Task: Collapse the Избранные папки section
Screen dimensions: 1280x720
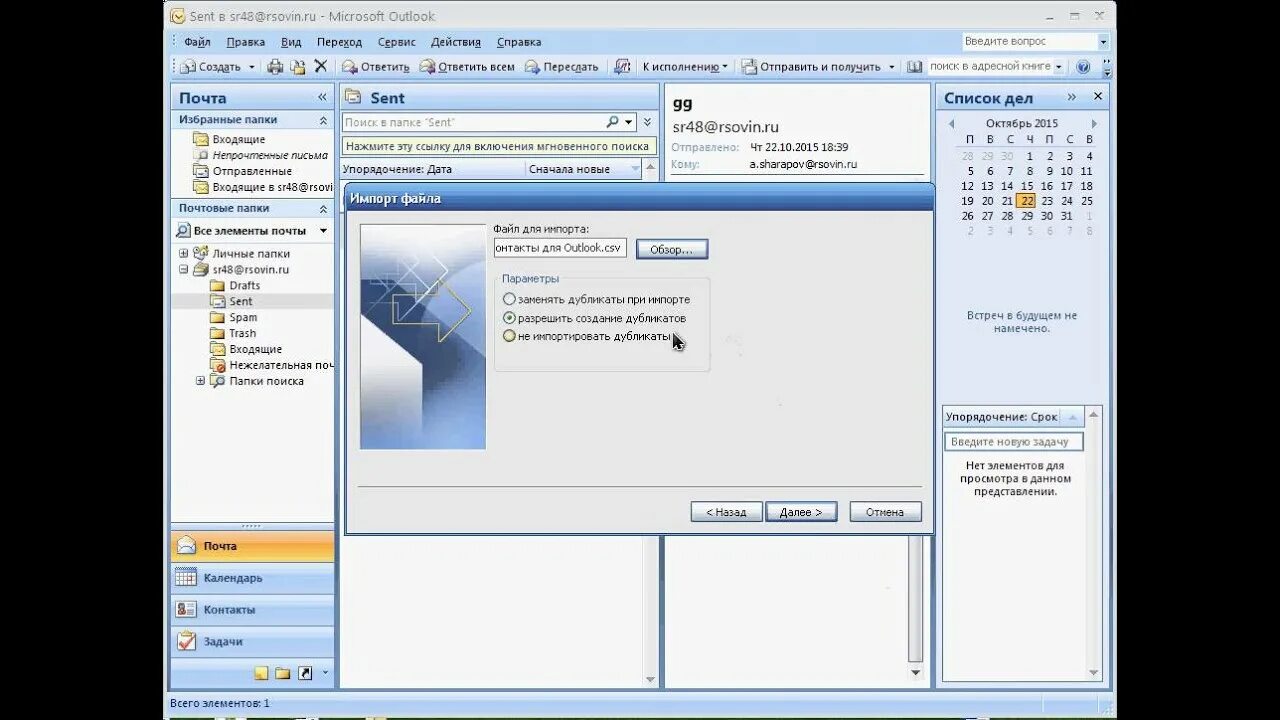Action: click(x=323, y=120)
